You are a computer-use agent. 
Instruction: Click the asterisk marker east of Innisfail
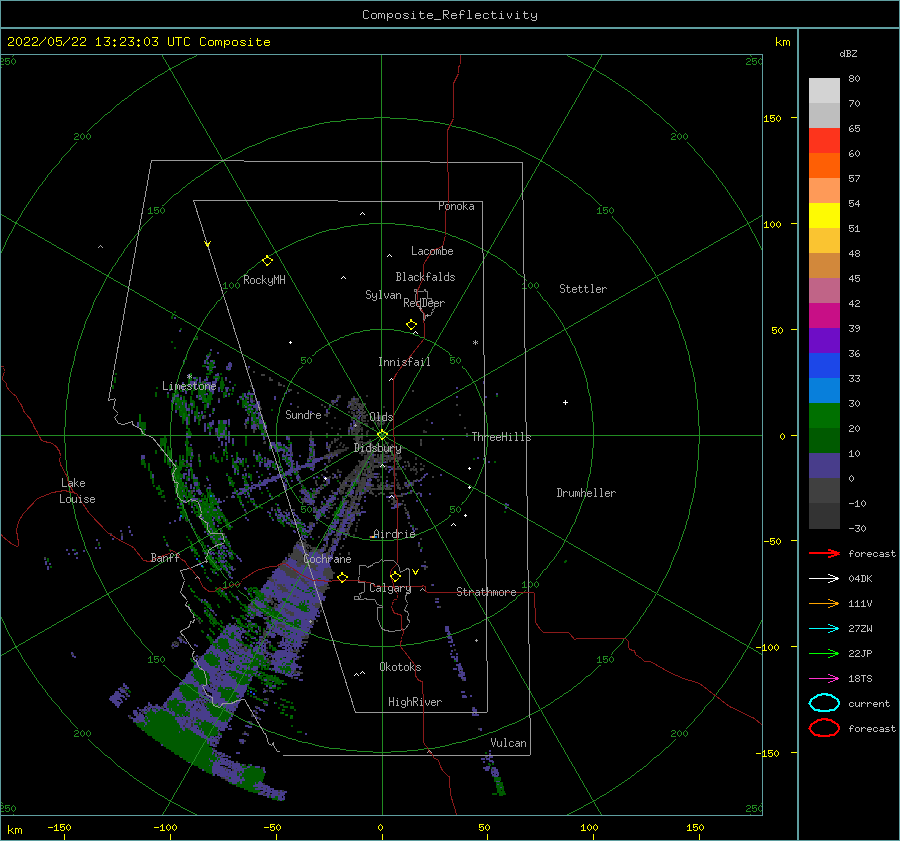click(475, 343)
